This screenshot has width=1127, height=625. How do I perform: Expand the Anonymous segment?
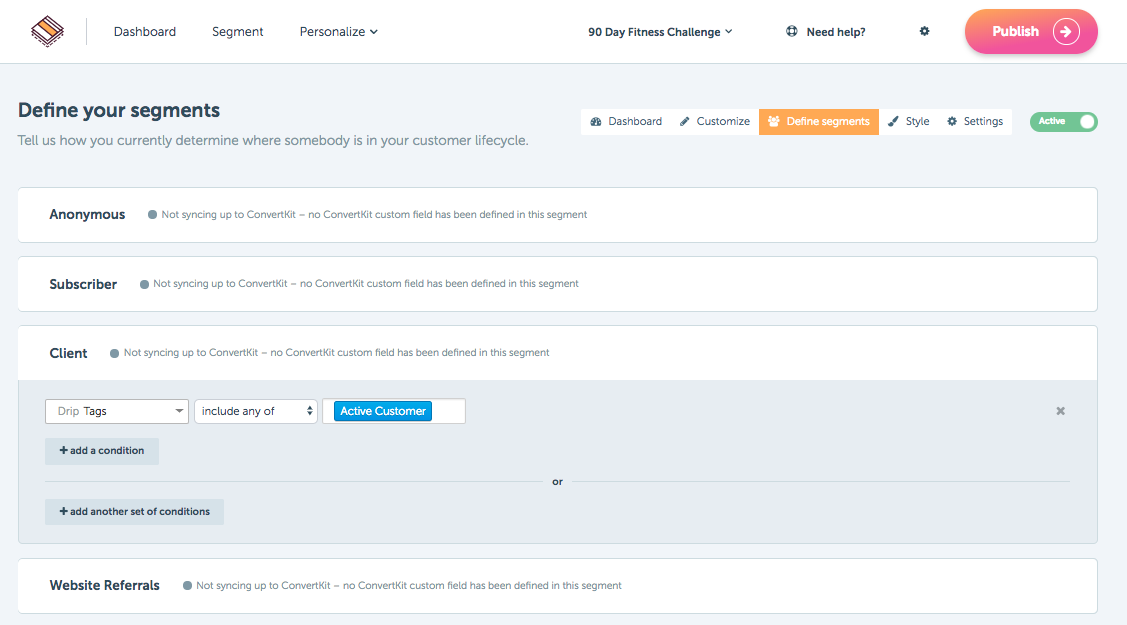click(557, 215)
